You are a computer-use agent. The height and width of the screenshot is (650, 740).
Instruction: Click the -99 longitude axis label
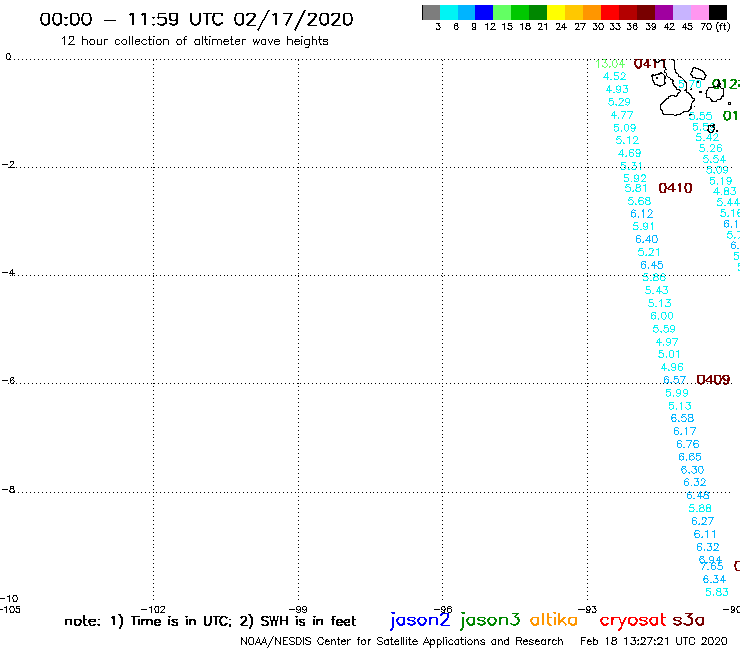point(298,609)
